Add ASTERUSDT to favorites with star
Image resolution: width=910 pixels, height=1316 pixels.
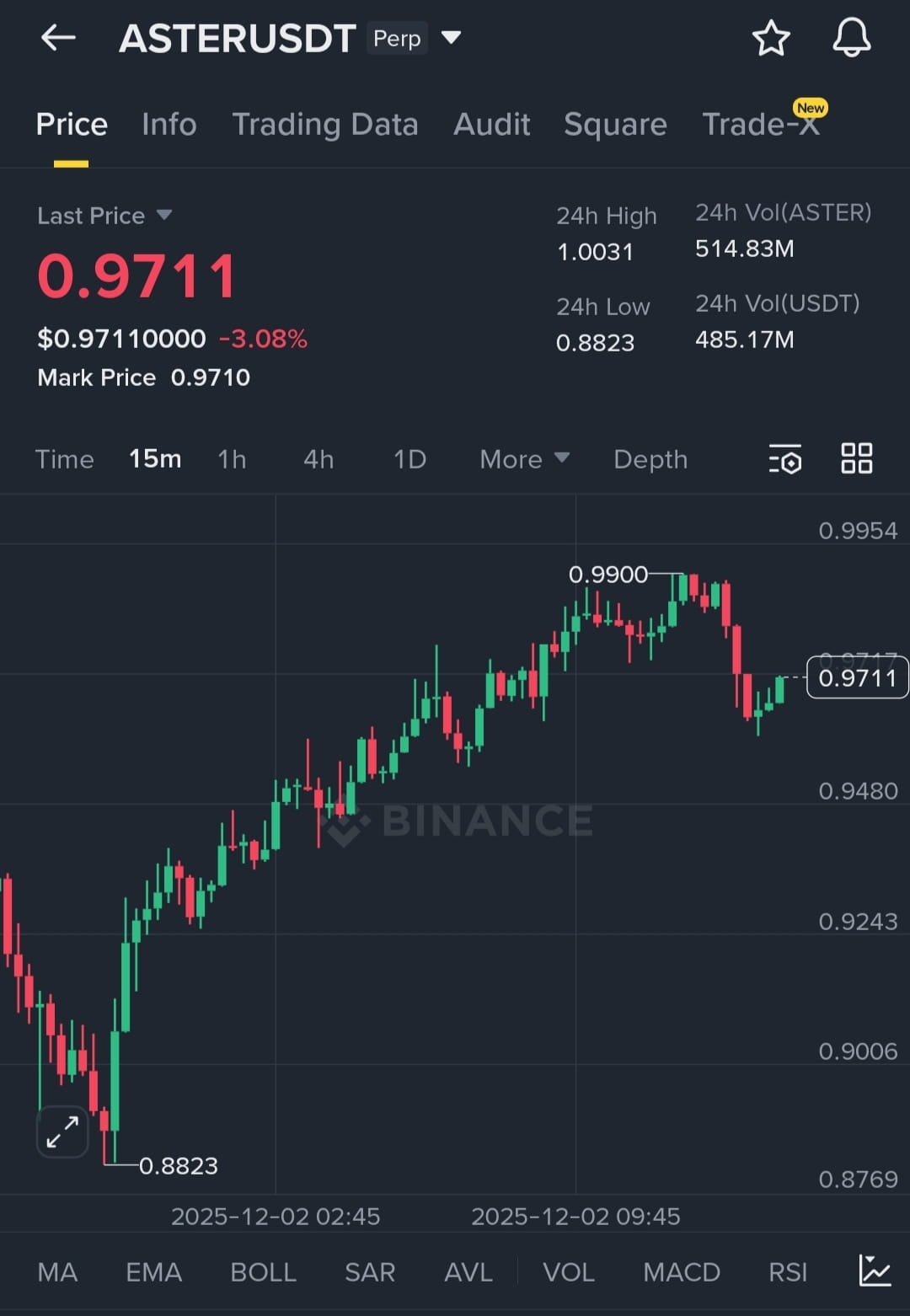point(770,39)
